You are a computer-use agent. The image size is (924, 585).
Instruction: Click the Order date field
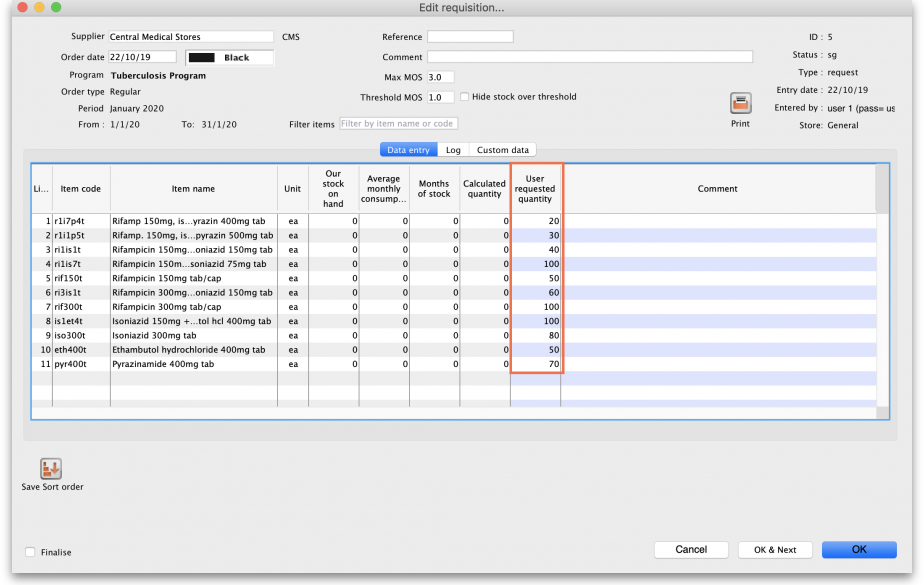pos(142,57)
